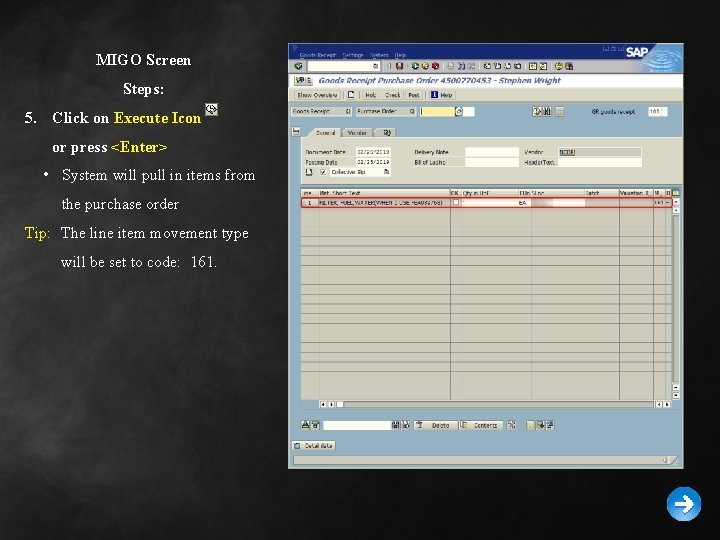Click the icon right of Contents button

click(511, 425)
